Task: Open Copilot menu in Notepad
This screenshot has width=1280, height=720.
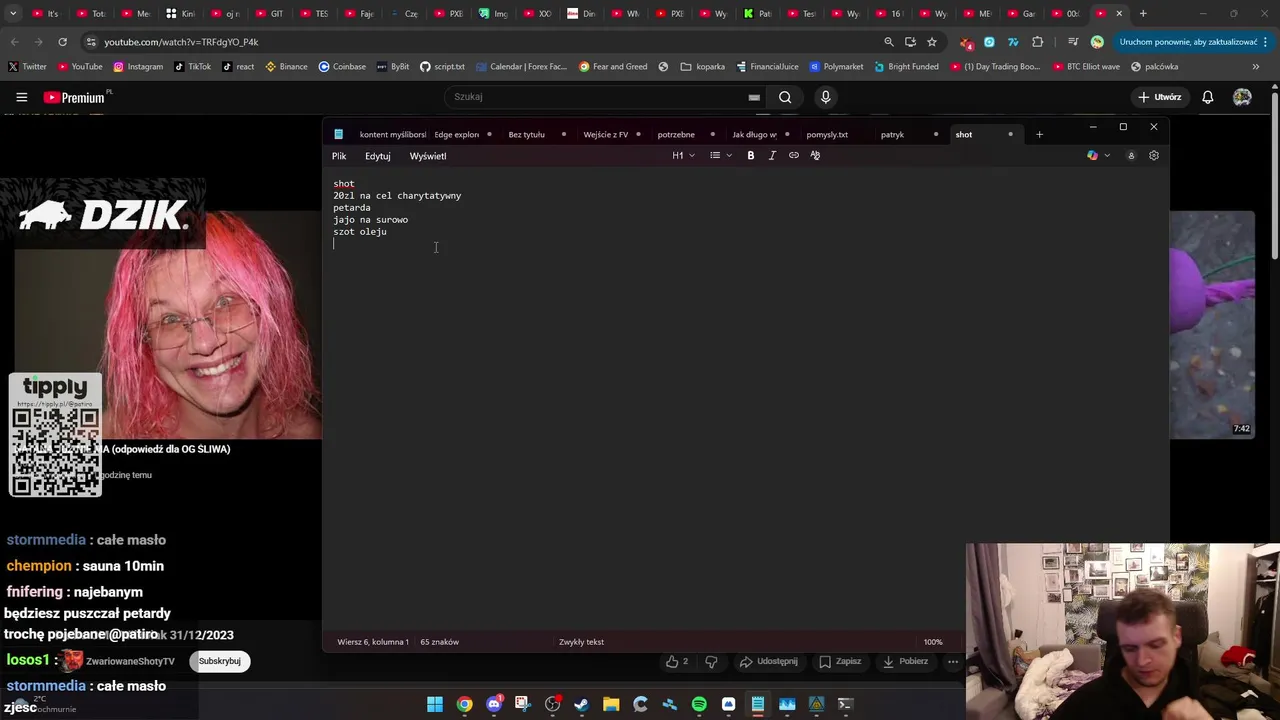Action: click(x=1098, y=155)
